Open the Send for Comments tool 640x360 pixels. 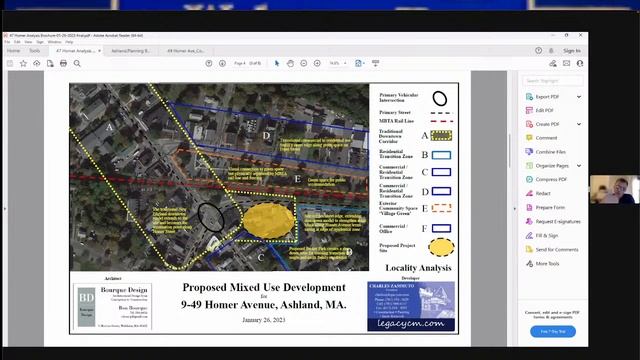click(x=557, y=249)
